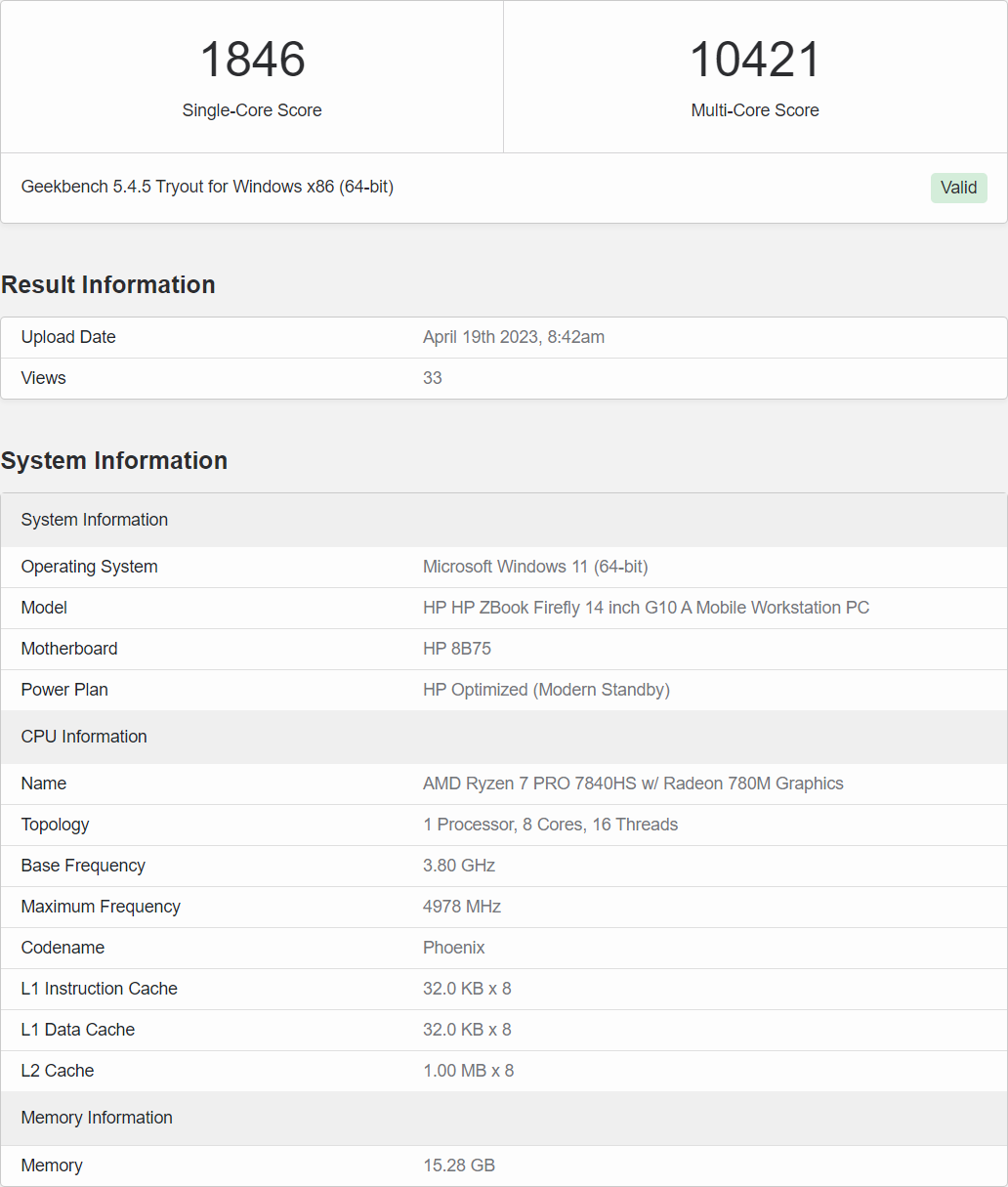Click the upload date value April 19th 2023
This screenshot has width=1008, height=1187.
513,337
